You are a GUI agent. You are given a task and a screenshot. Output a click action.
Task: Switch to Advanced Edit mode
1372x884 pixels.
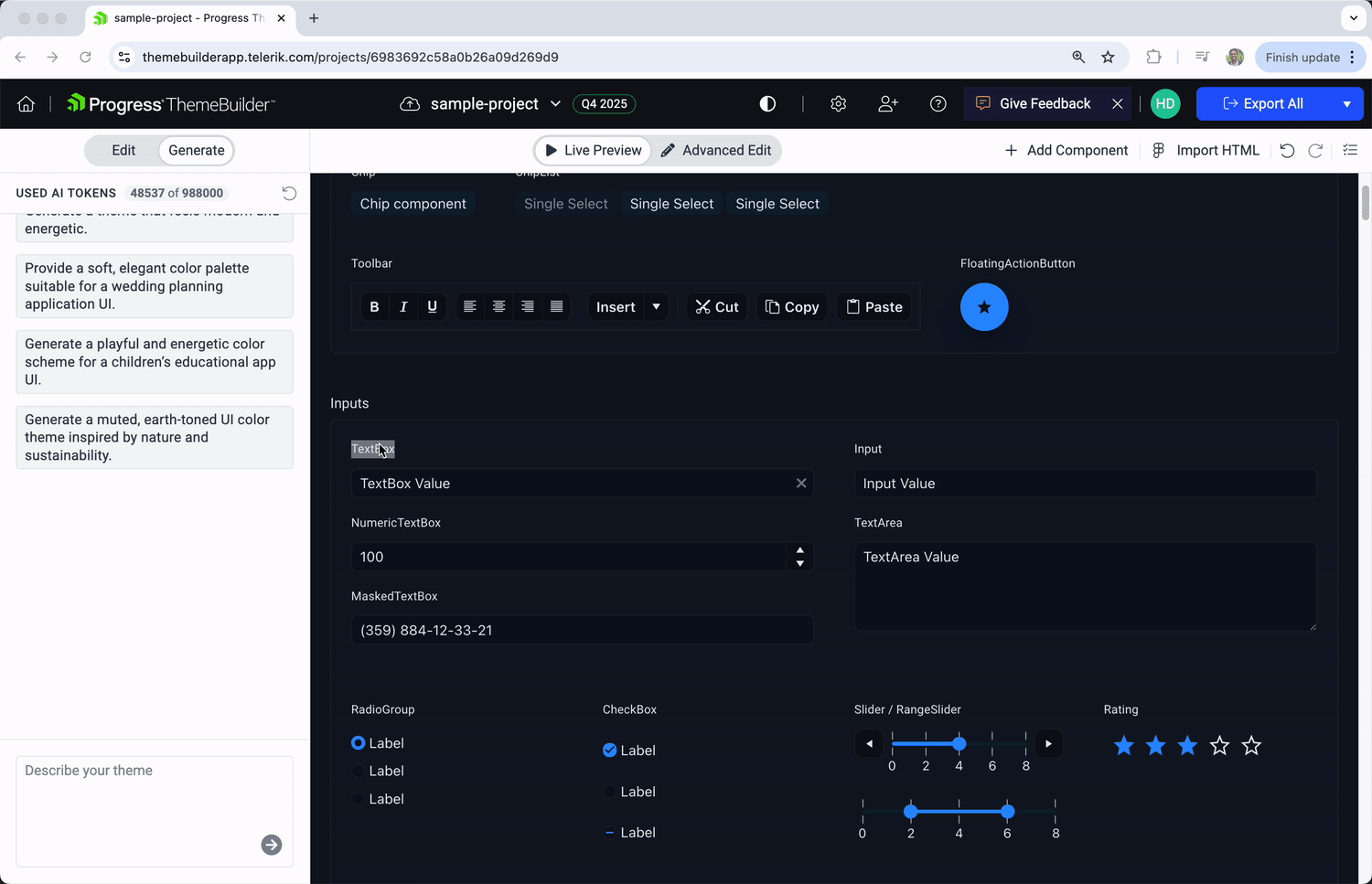click(716, 151)
